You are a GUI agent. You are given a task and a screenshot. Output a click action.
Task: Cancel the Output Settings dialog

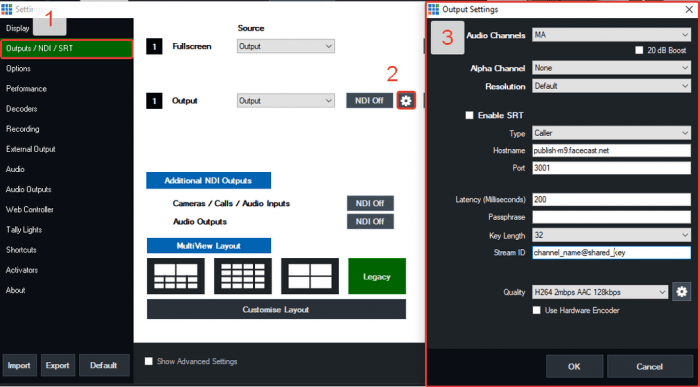[649, 366]
